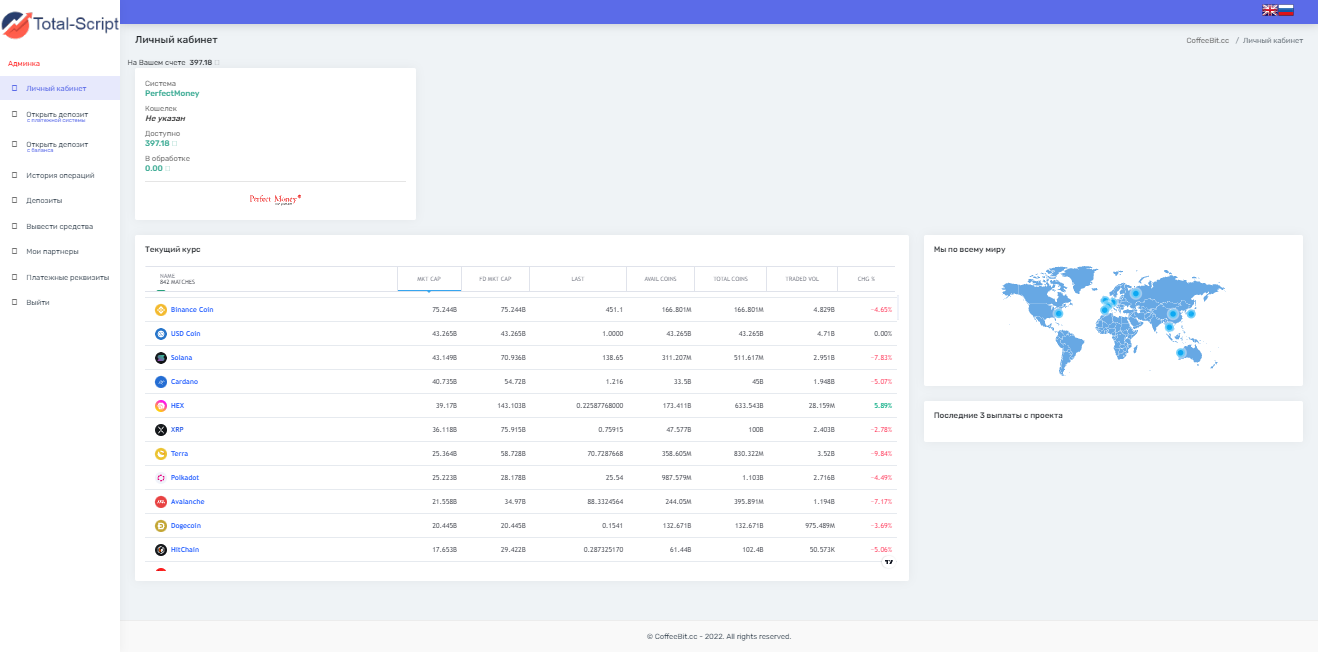Click the Не указан wallet value

[165, 118]
